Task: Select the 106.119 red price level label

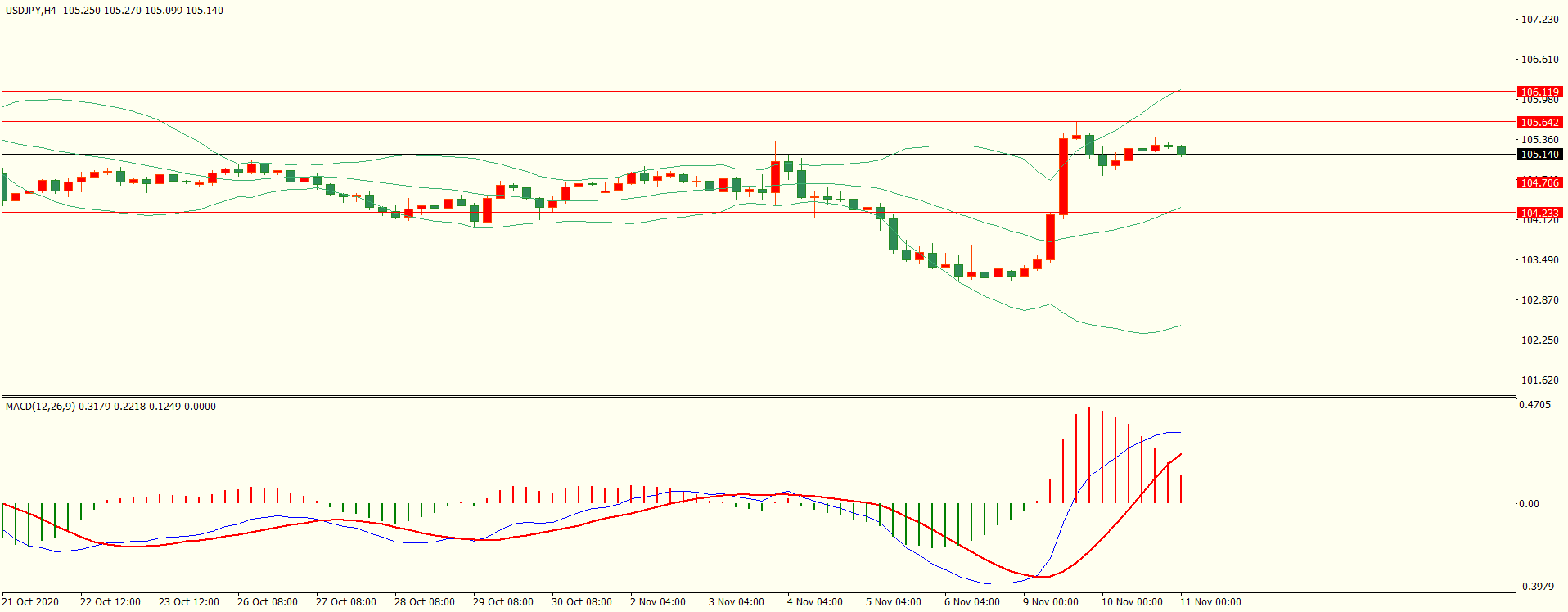Action: tap(1539, 92)
